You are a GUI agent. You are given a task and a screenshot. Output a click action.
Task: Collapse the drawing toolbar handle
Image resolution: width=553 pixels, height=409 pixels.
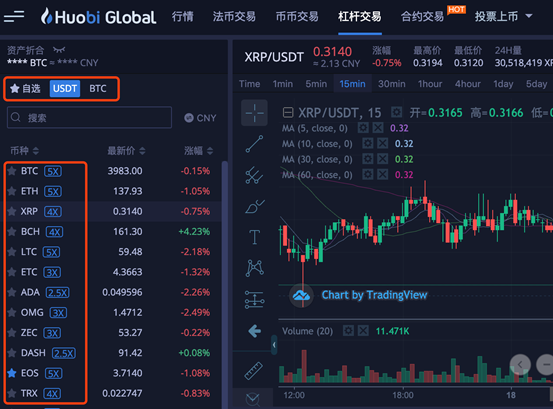click(274, 345)
